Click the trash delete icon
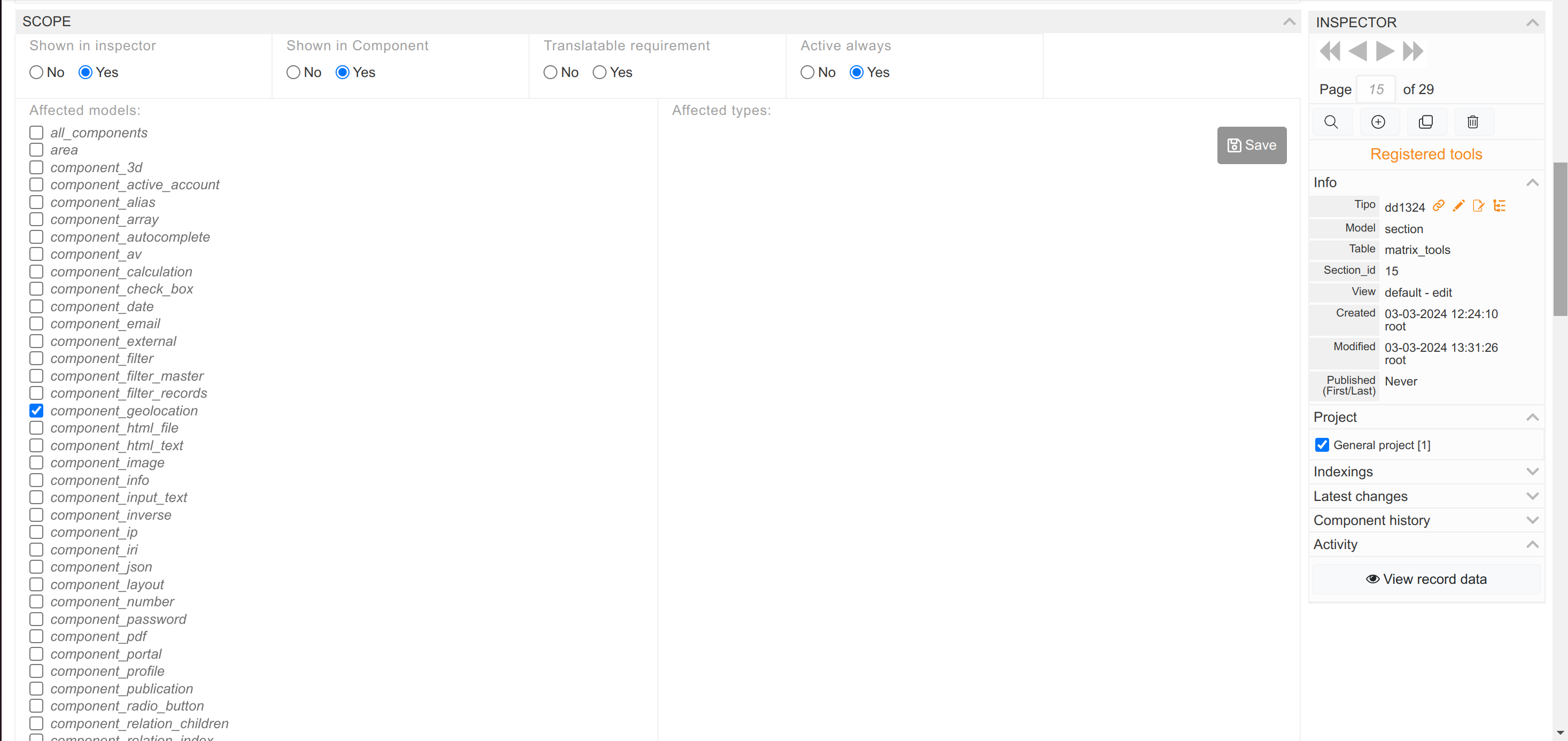The width and height of the screenshot is (1568, 741). click(x=1472, y=122)
